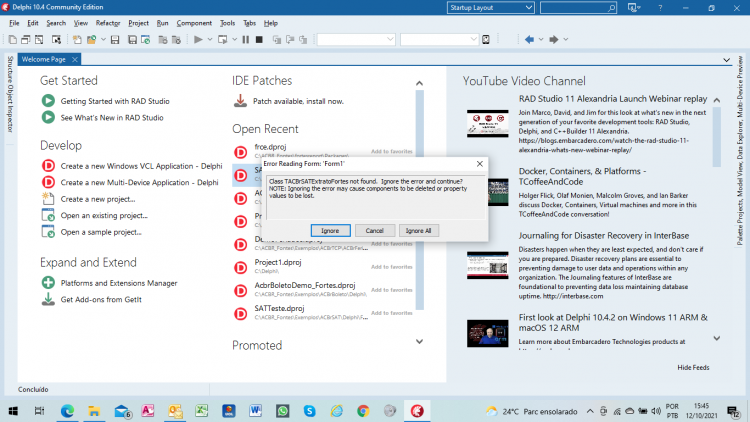Viewport: 750px width, 422px height.
Task: Expand the Open Project dropdown arrow
Action: (103, 40)
